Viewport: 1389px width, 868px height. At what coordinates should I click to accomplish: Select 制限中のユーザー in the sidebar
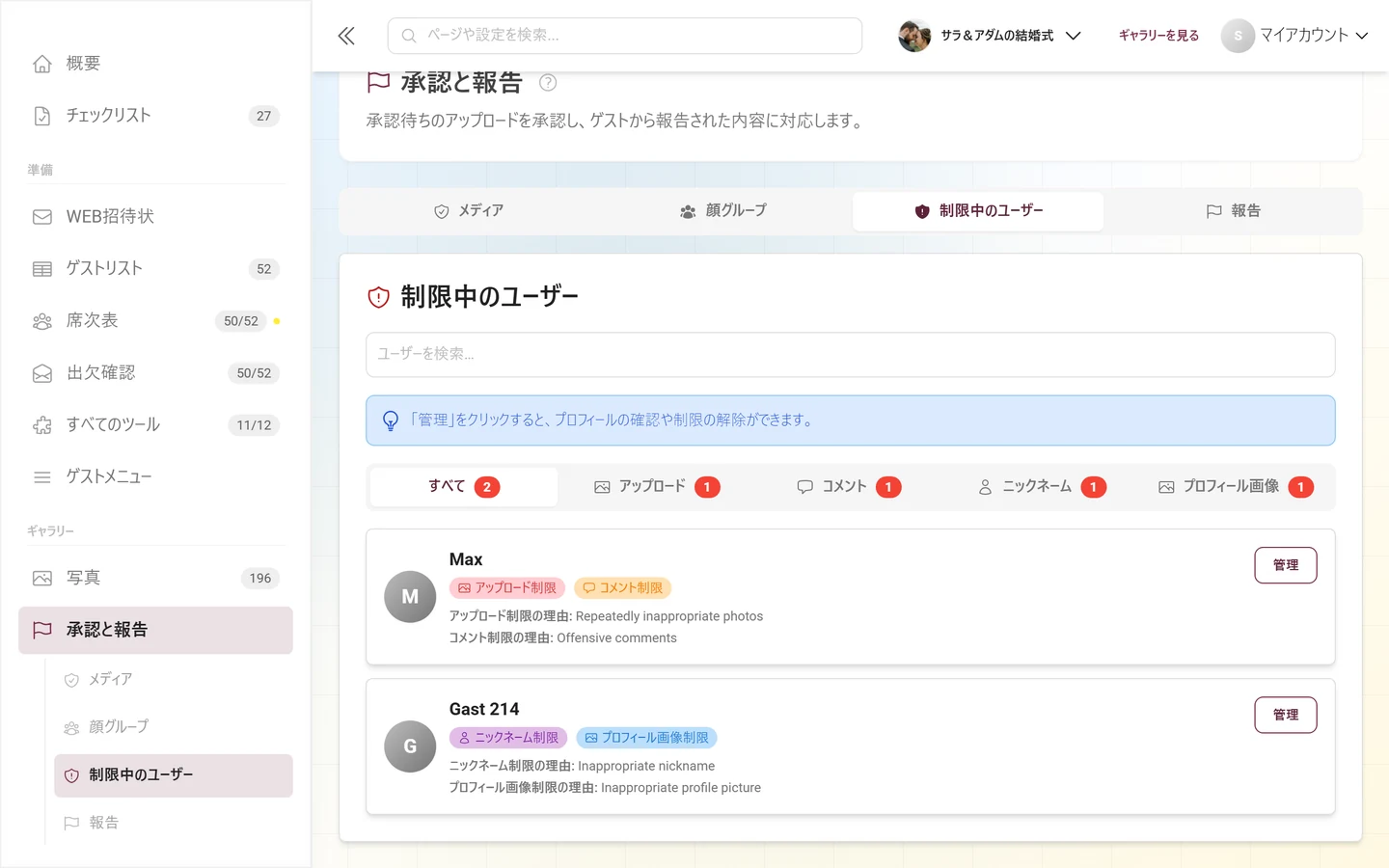(x=174, y=775)
